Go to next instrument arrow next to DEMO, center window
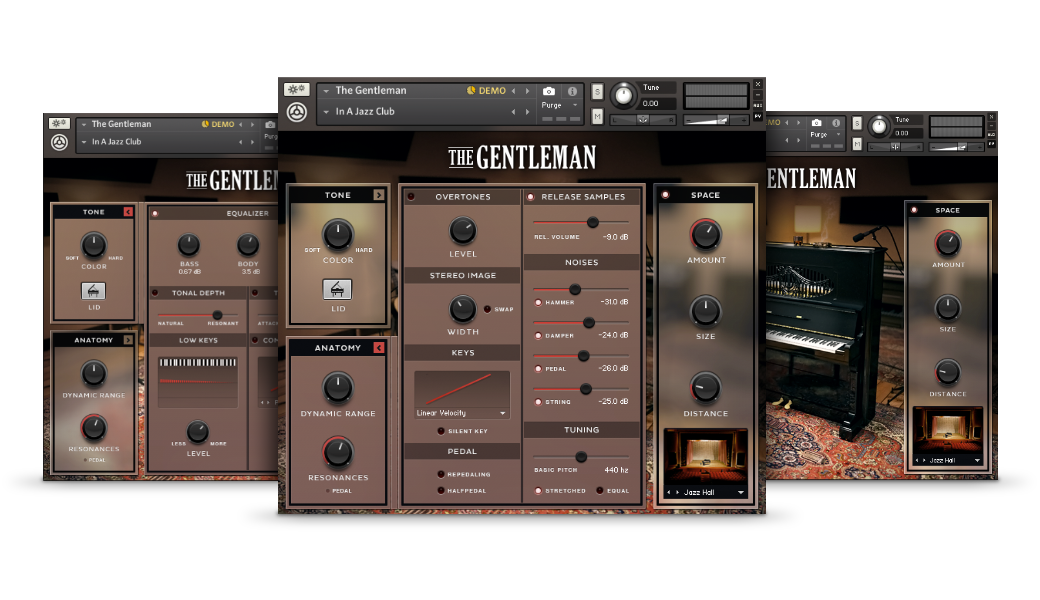 point(527,91)
